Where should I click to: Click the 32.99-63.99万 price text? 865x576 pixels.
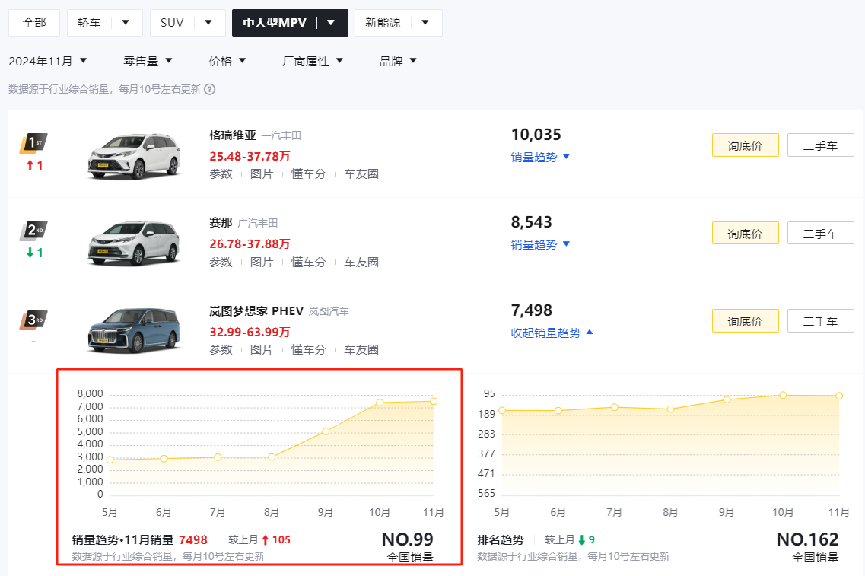click(249, 332)
